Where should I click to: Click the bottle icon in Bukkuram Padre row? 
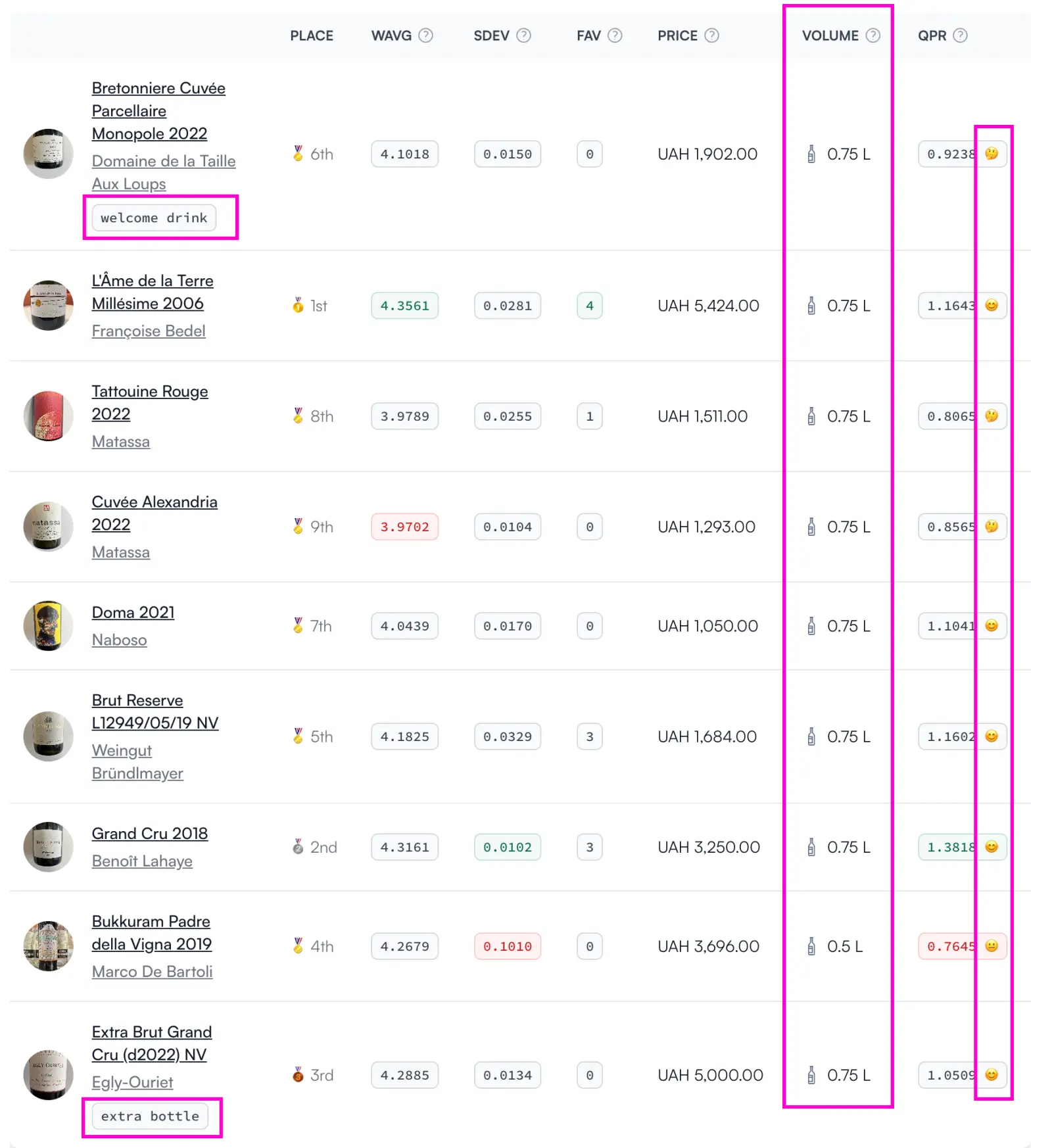811,946
